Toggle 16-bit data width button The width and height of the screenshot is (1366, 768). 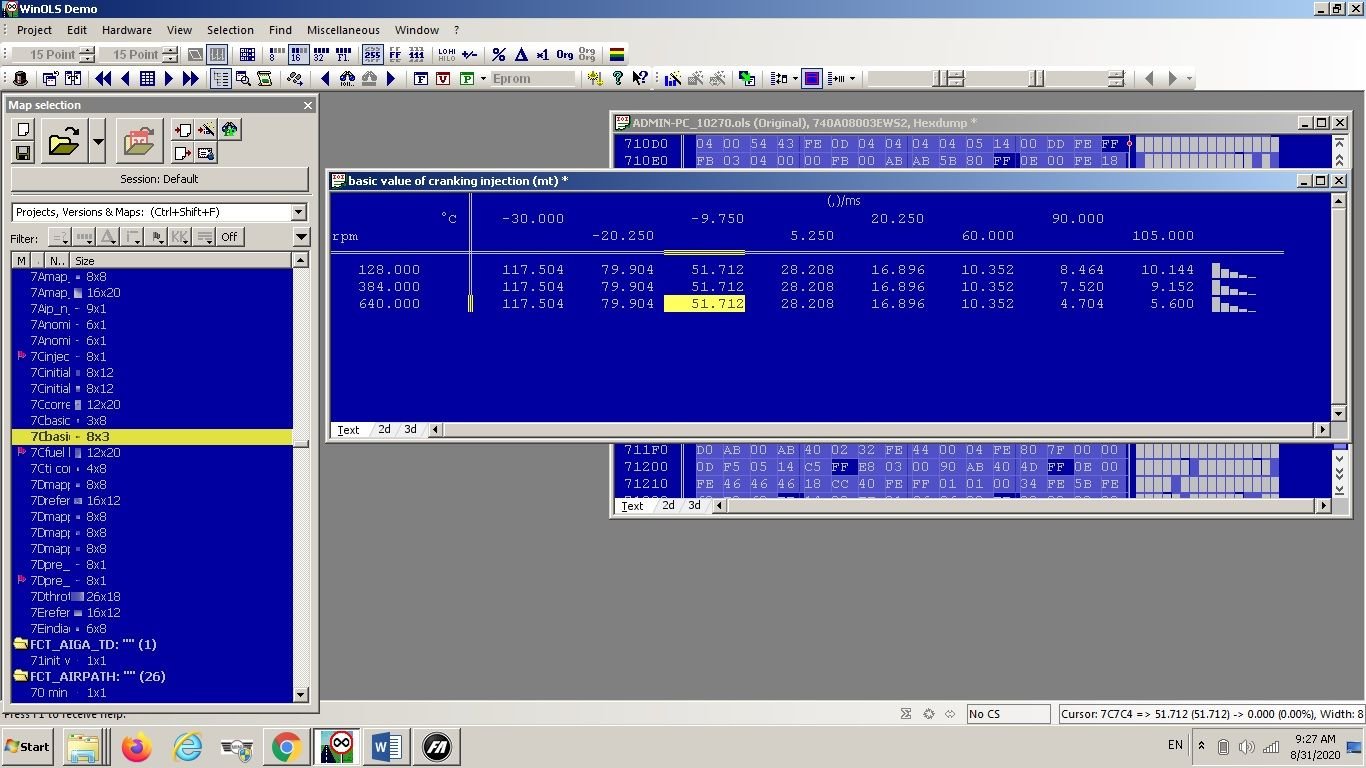tap(297, 55)
